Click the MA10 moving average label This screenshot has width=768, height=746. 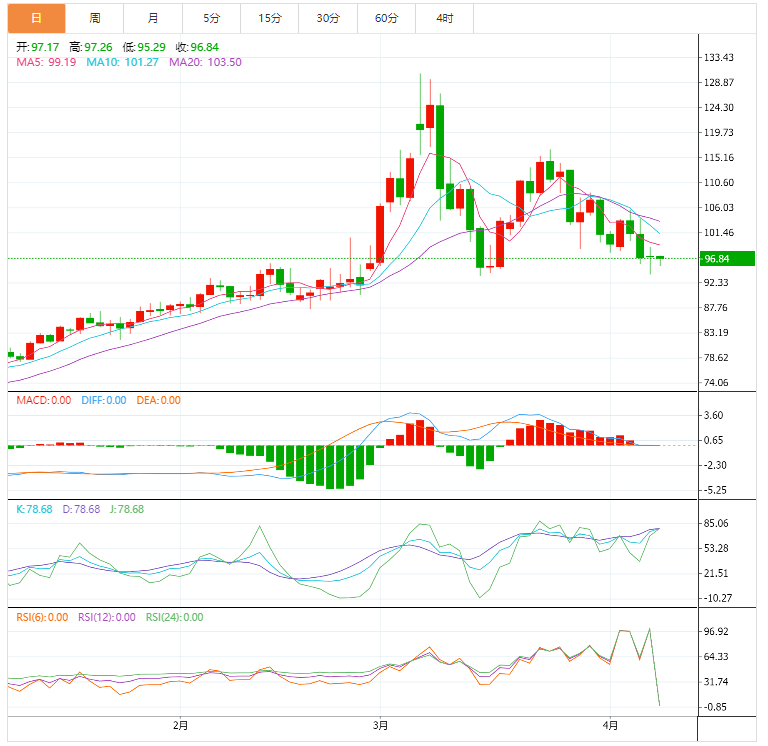(122, 62)
